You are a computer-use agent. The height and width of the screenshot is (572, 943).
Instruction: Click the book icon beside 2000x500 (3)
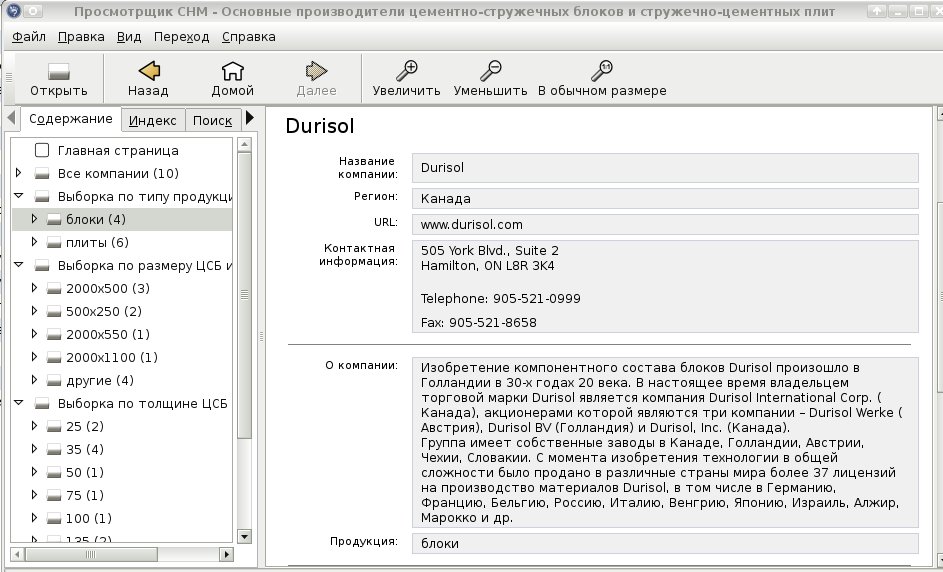[54, 289]
